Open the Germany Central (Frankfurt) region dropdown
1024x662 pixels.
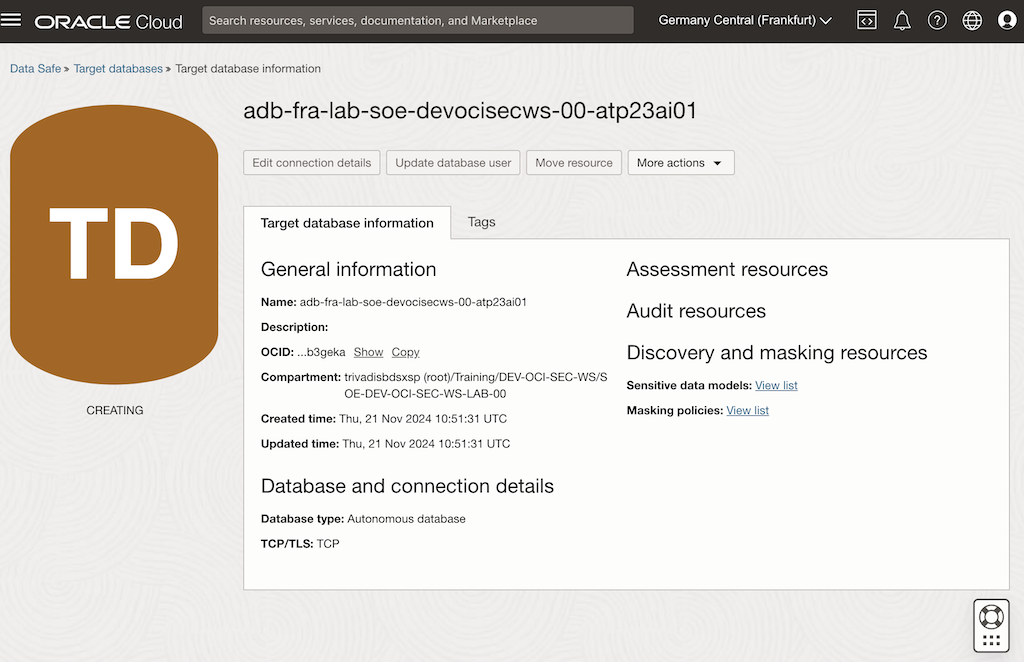coord(744,20)
